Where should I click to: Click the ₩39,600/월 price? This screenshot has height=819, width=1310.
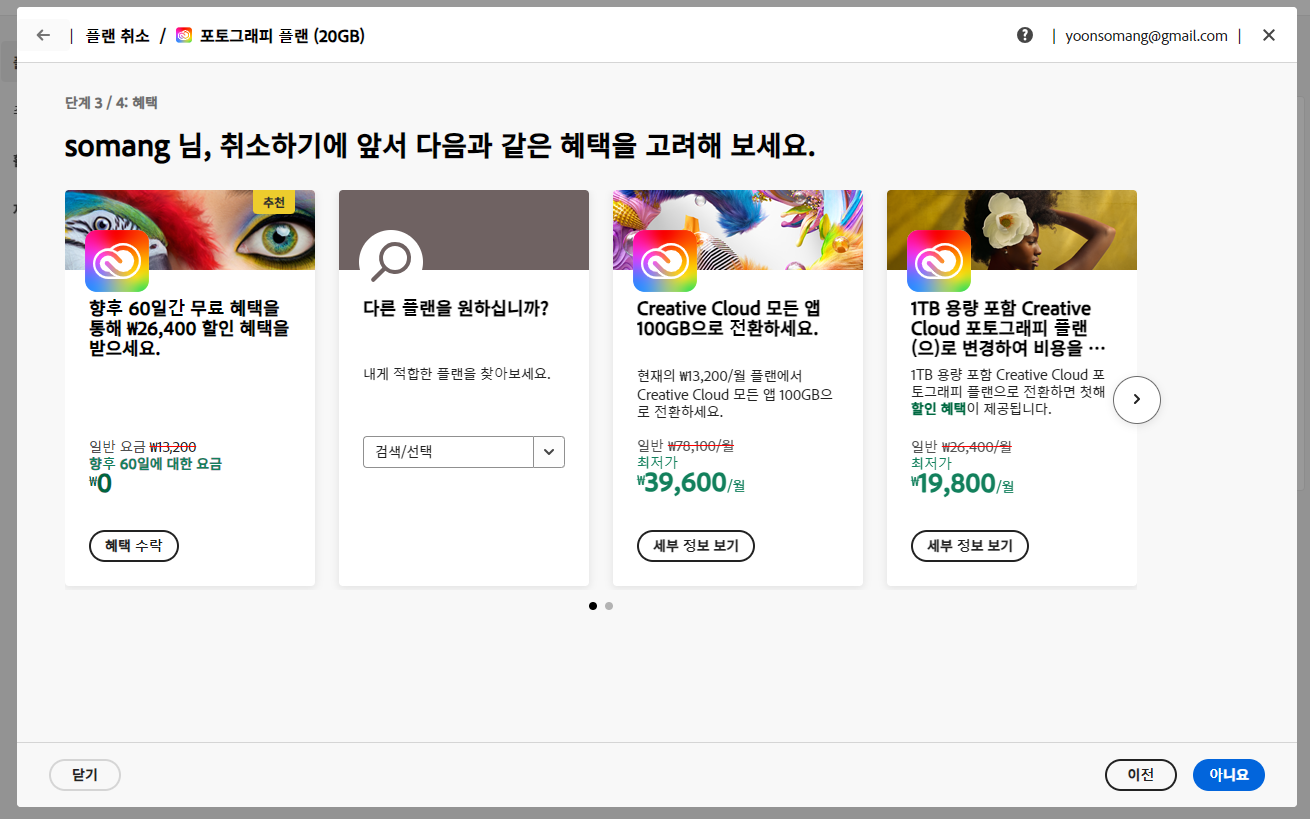click(691, 484)
